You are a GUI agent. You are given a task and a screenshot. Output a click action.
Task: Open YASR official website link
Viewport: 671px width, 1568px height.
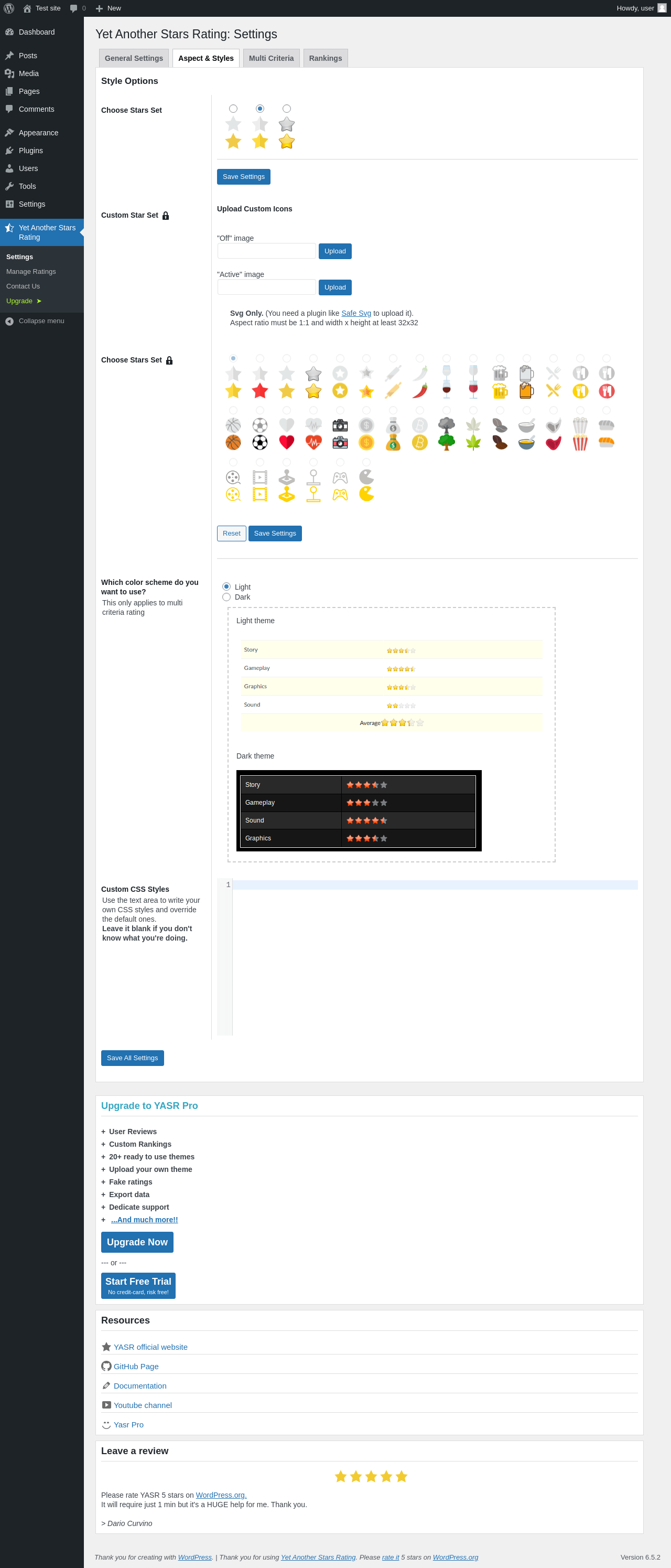click(150, 1347)
